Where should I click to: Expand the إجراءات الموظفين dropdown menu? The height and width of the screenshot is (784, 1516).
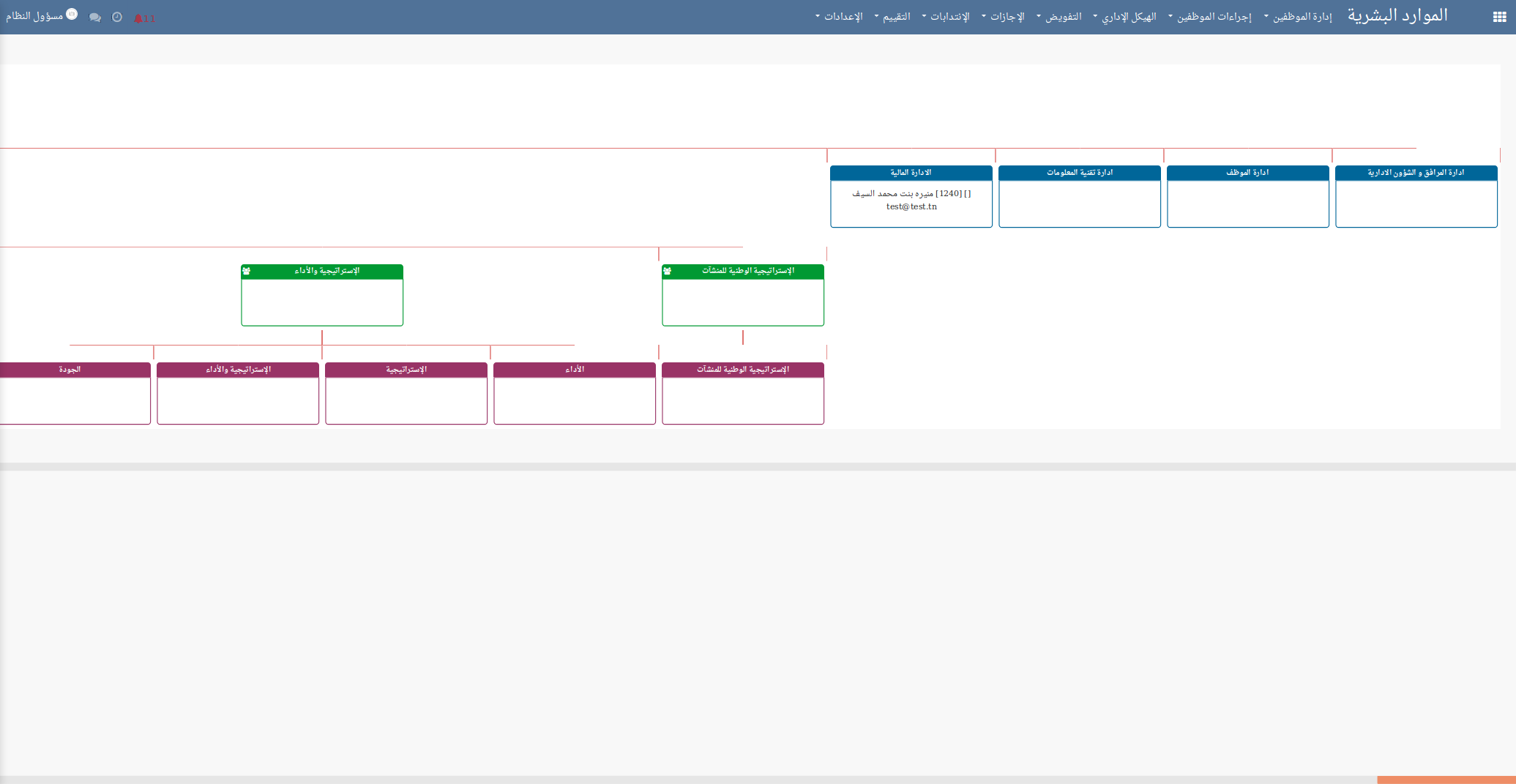tap(1210, 17)
